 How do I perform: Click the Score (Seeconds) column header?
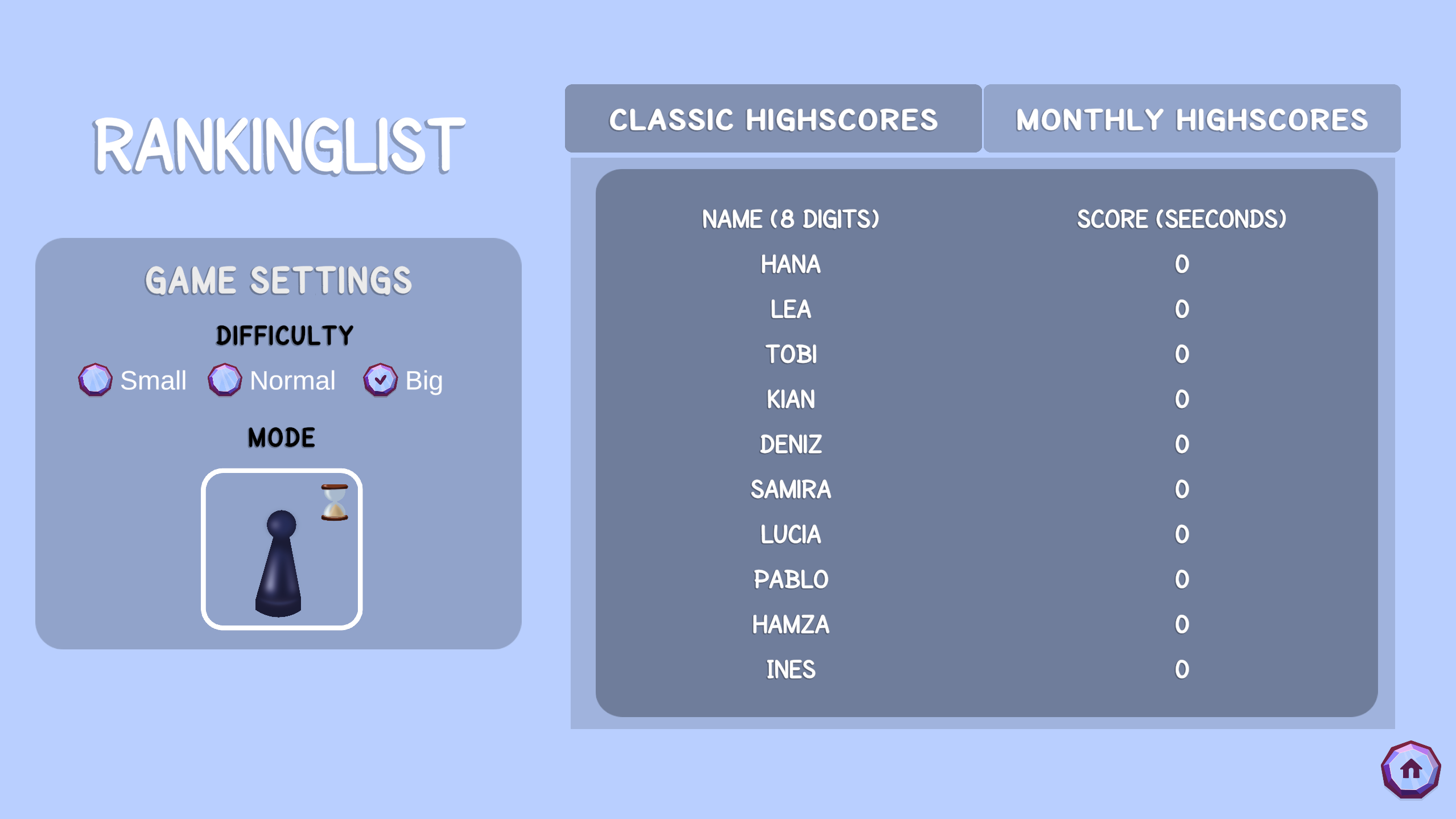[x=1182, y=219]
